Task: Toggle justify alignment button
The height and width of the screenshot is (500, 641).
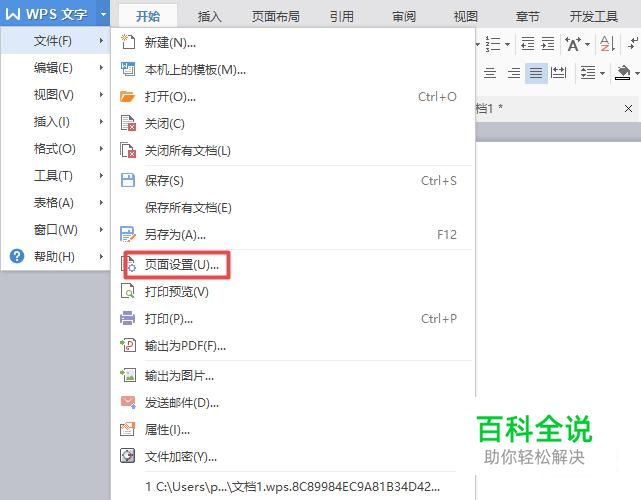Action: (x=536, y=73)
